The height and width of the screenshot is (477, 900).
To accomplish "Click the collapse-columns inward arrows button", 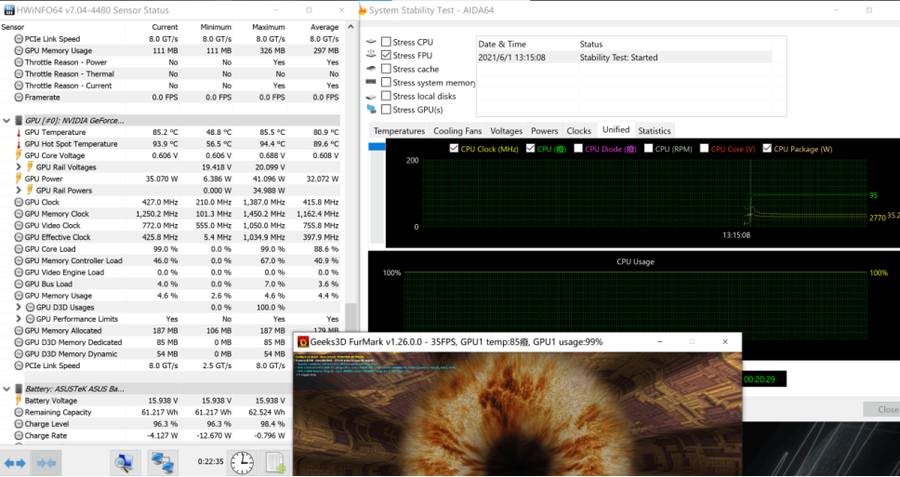I will (46, 463).
